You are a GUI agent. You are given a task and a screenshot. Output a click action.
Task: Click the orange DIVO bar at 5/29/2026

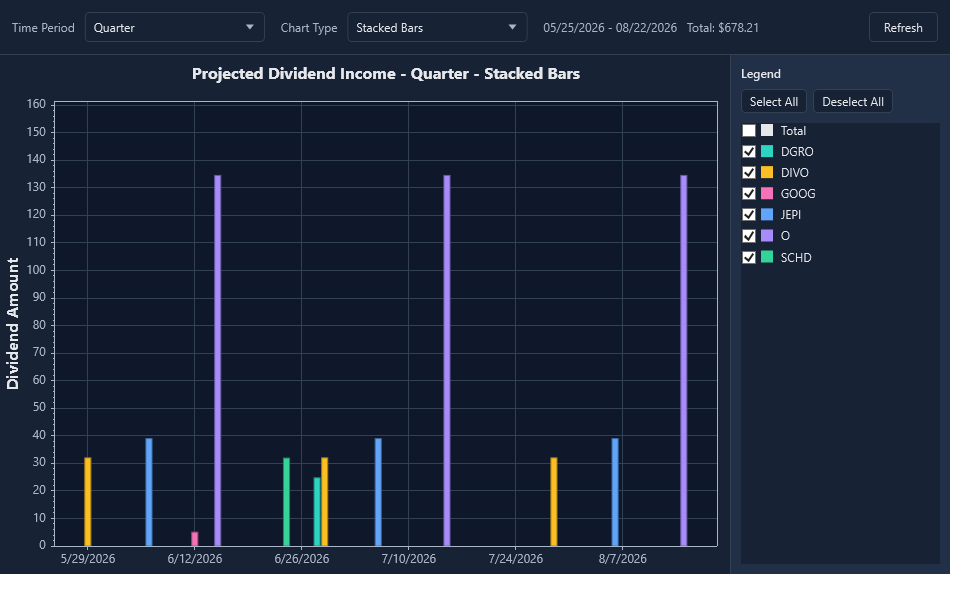87,502
